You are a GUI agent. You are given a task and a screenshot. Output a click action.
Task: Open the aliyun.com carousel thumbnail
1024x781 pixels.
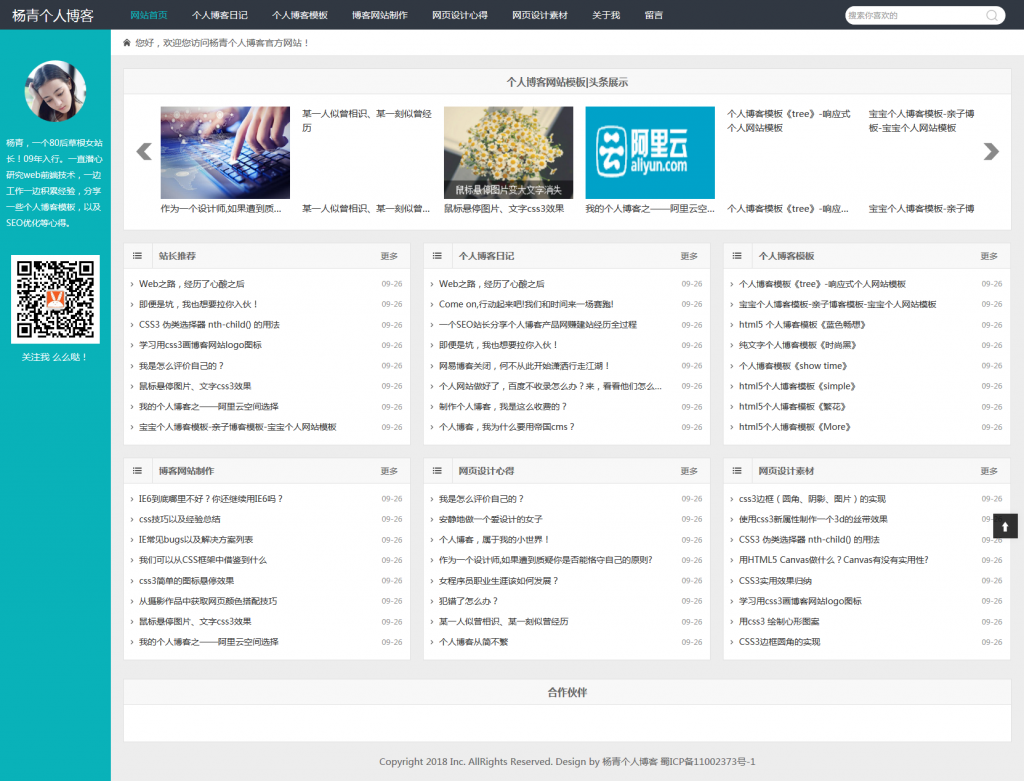(650, 153)
